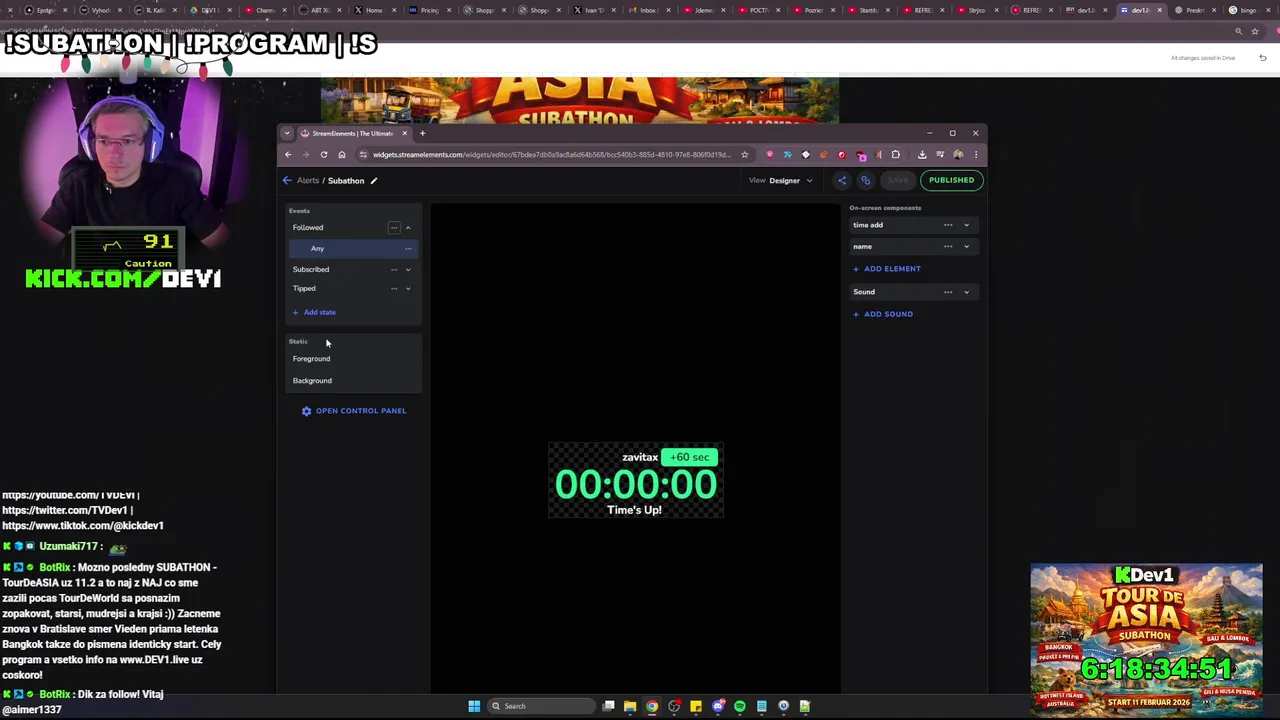Reload the StreamElements editor page
Image resolution: width=1280 pixels, height=720 pixels.
pos(324,155)
